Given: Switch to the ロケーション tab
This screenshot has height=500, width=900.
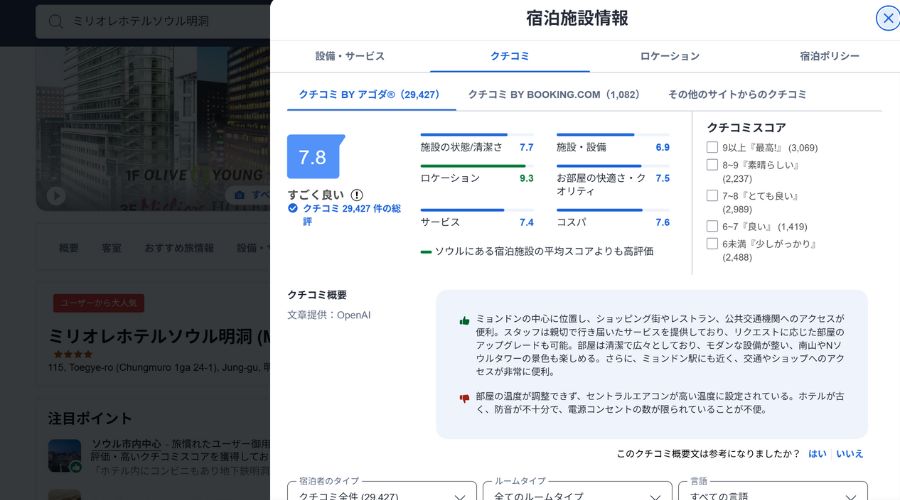Looking at the screenshot, I should (670, 56).
